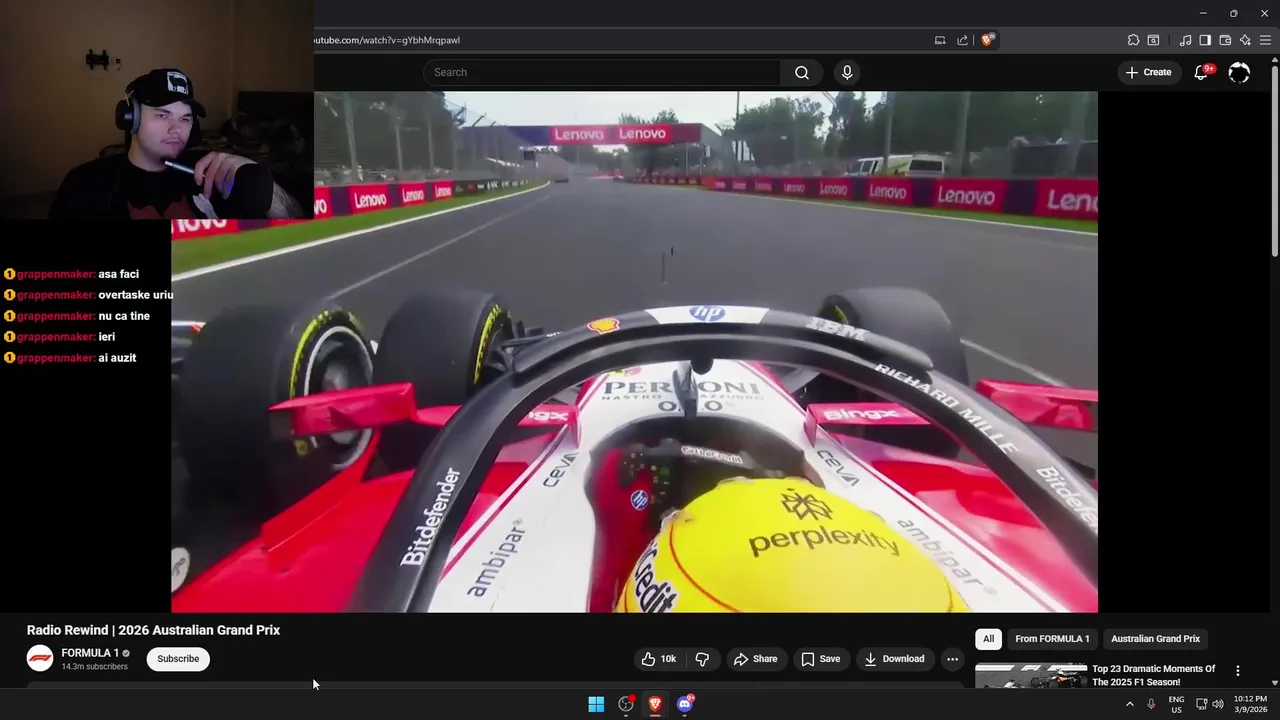Open Discord from the taskbar

pos(685,704)
